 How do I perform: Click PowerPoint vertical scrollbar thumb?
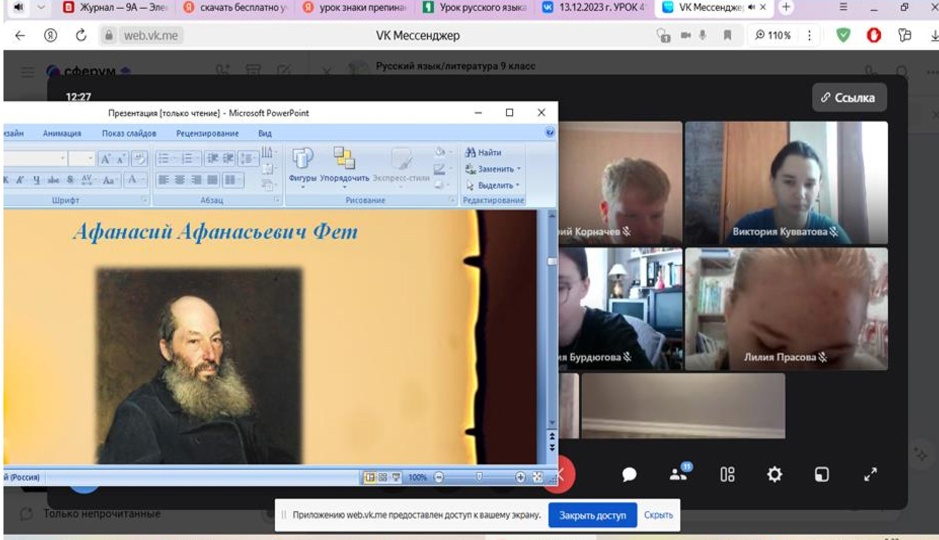pos(552,262)
